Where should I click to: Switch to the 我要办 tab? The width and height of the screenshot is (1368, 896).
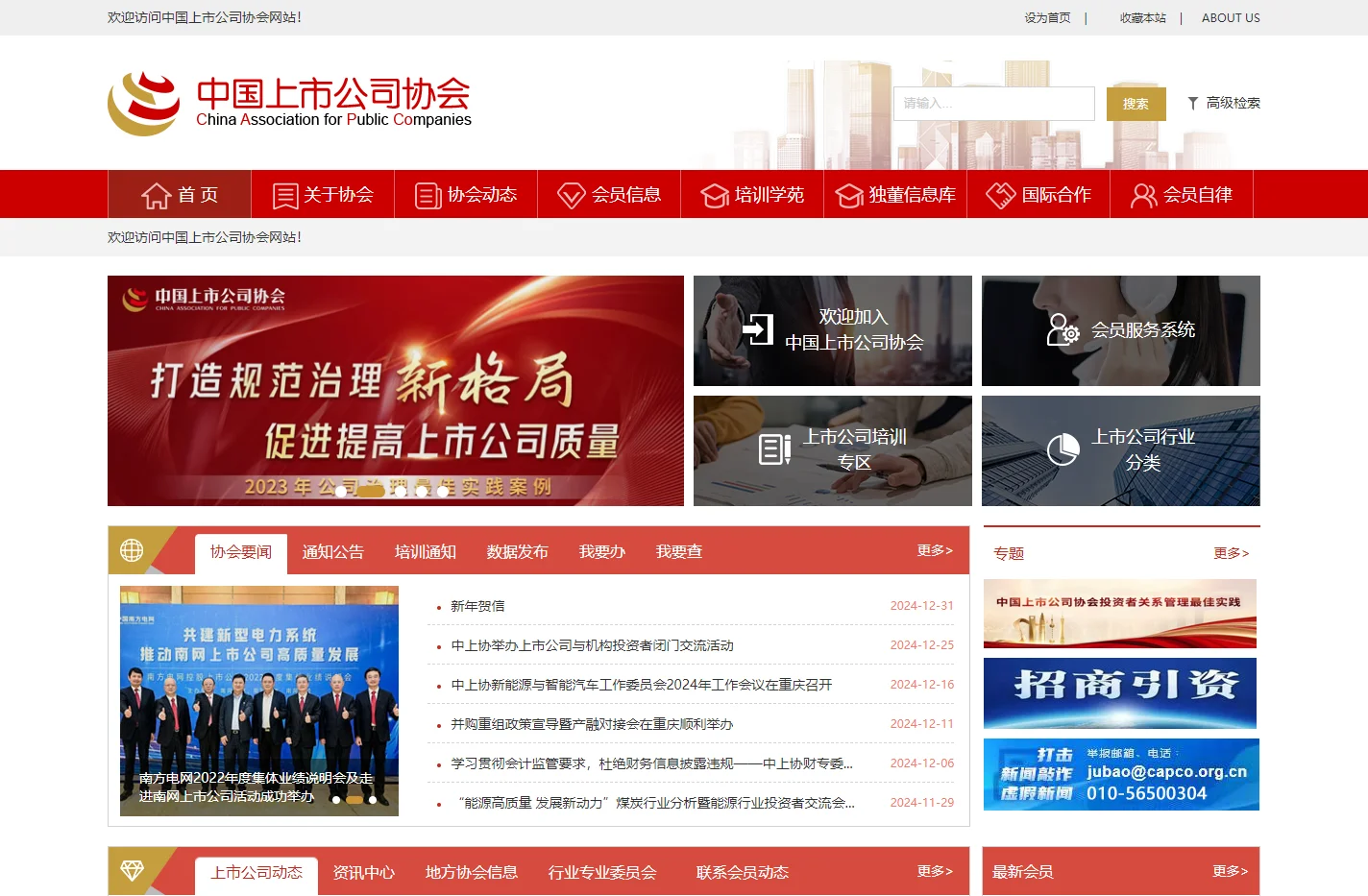(602, 552)
